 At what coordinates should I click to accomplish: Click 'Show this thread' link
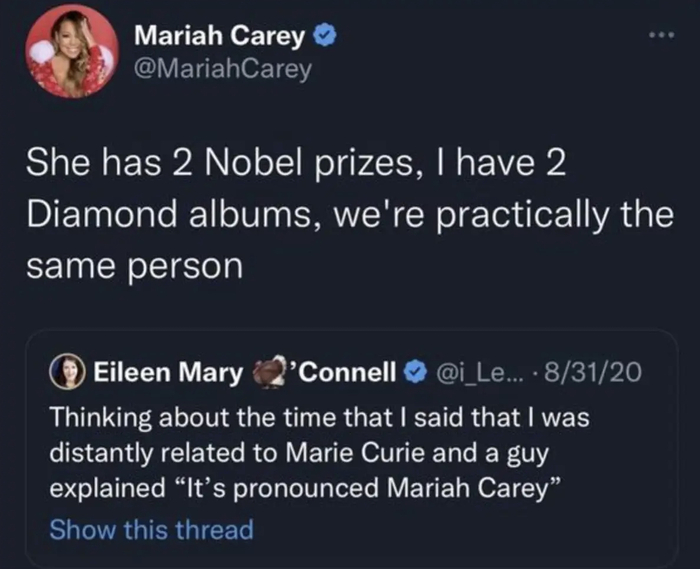pyautogui.click(x=151, y=529)
